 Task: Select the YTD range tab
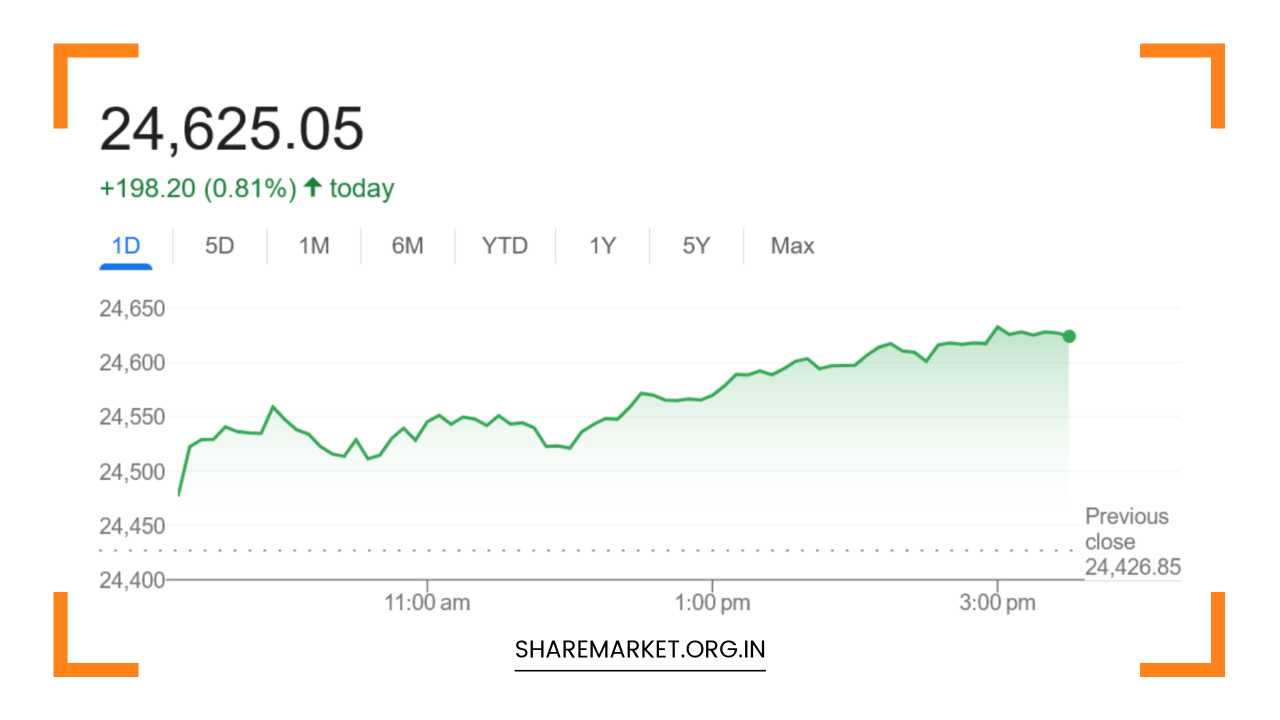tap(504, 245)
